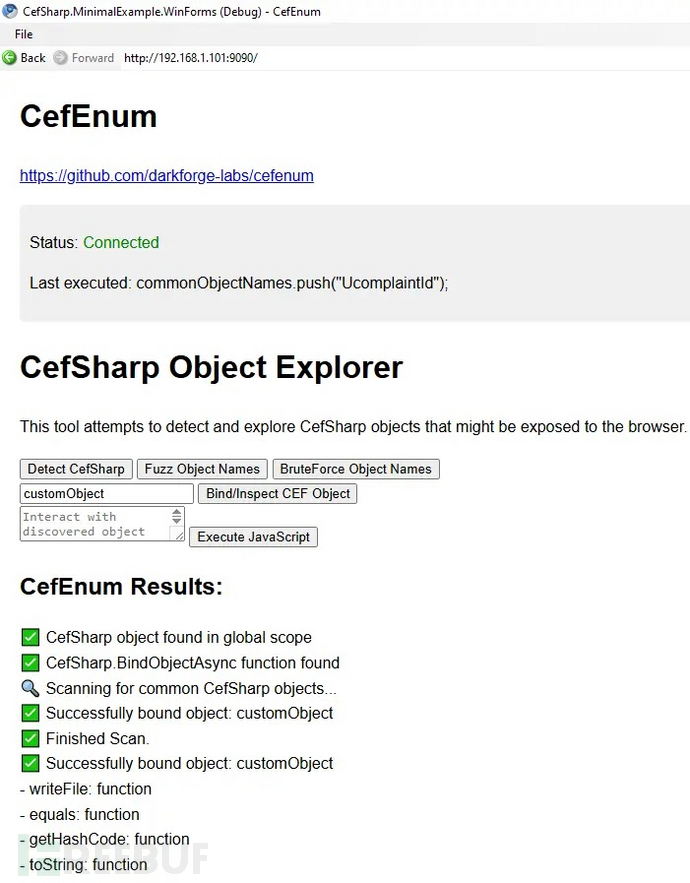Select the customObject text input field

tap(105, 493)
